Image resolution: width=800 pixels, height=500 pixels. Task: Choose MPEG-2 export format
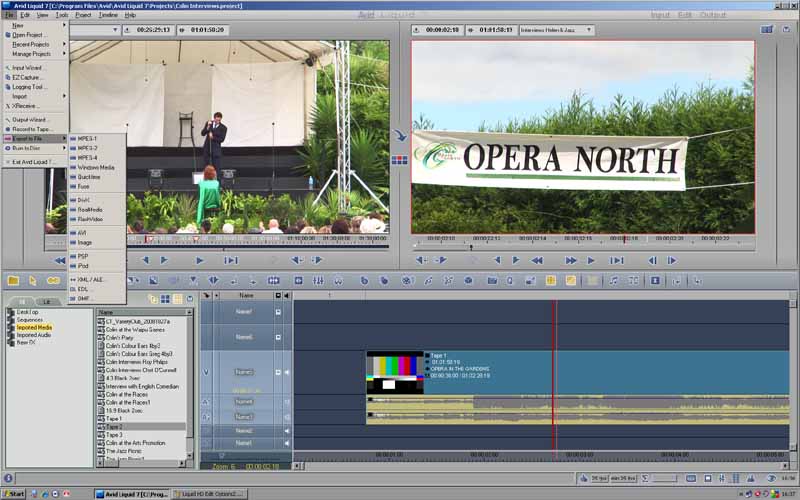96,148
